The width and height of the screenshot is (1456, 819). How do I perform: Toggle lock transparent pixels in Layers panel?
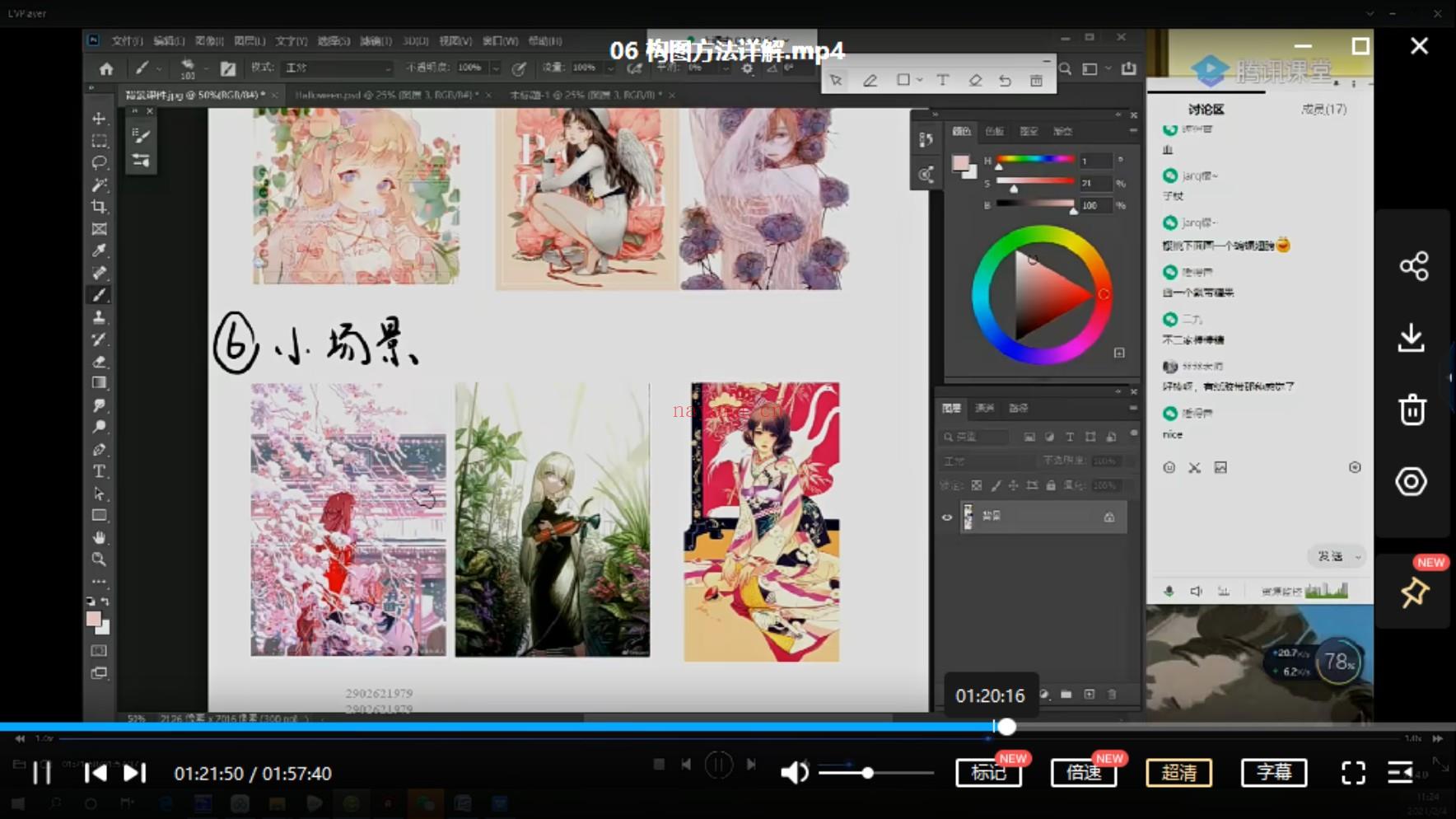977,486
